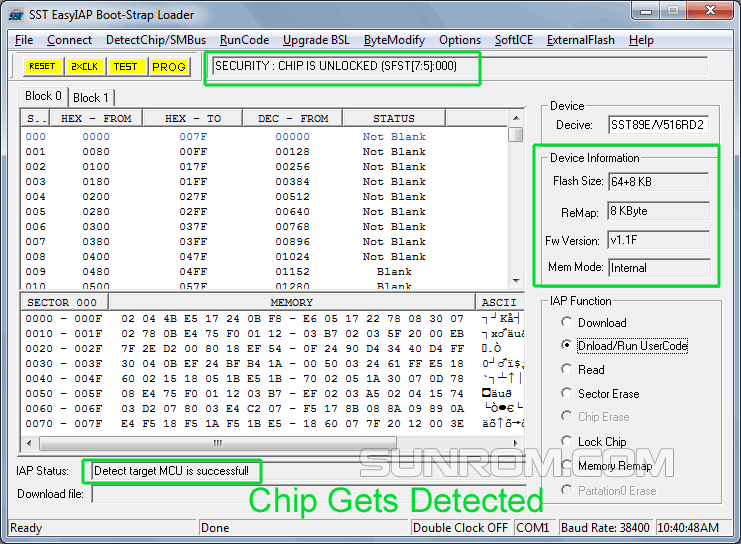Switch to the Block 0 tab
This screenshot has height=544, width=741.
click(43, 96)
